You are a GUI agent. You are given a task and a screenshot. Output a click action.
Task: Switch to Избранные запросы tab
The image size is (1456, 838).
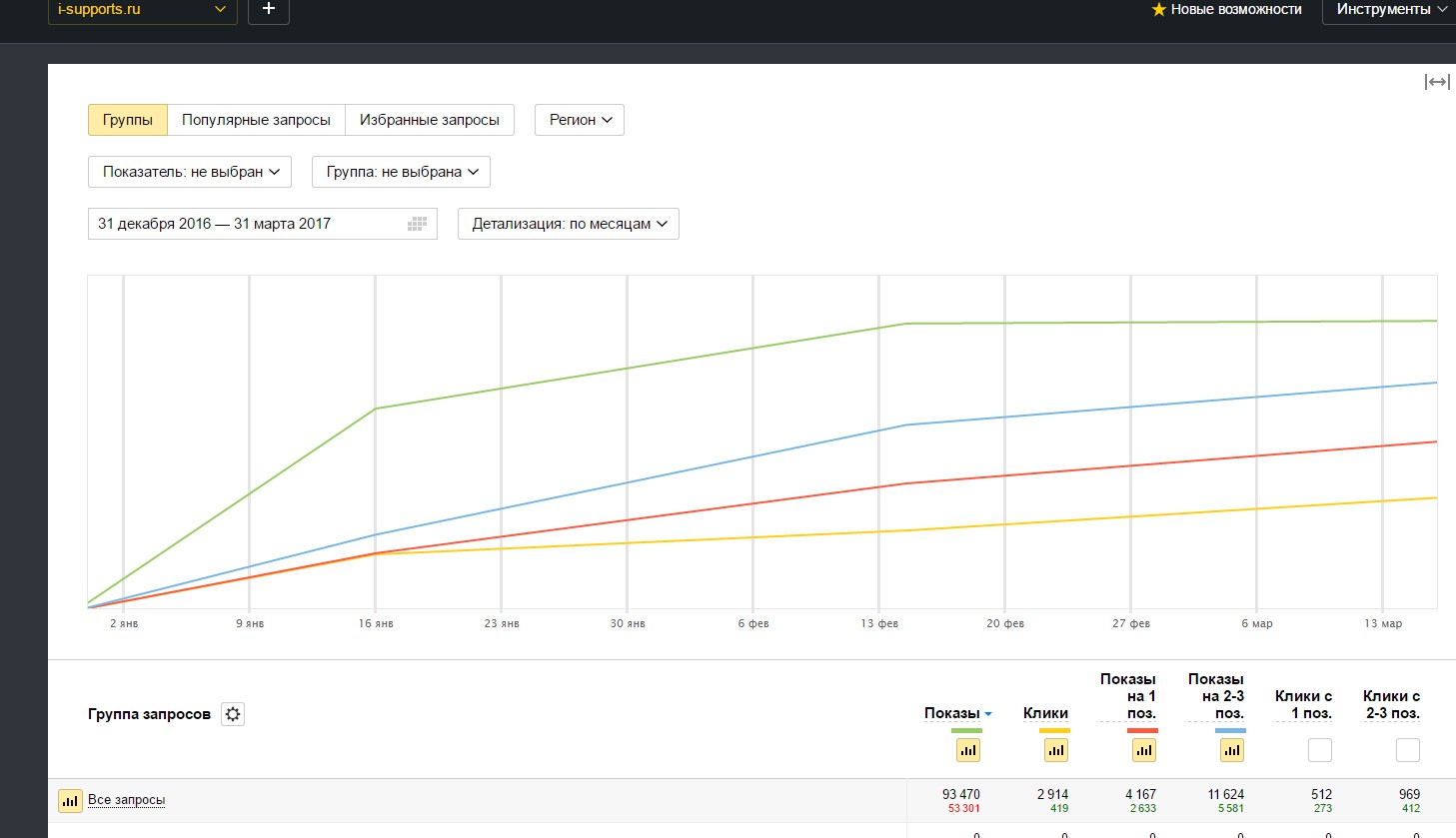[x=430, y=120]
